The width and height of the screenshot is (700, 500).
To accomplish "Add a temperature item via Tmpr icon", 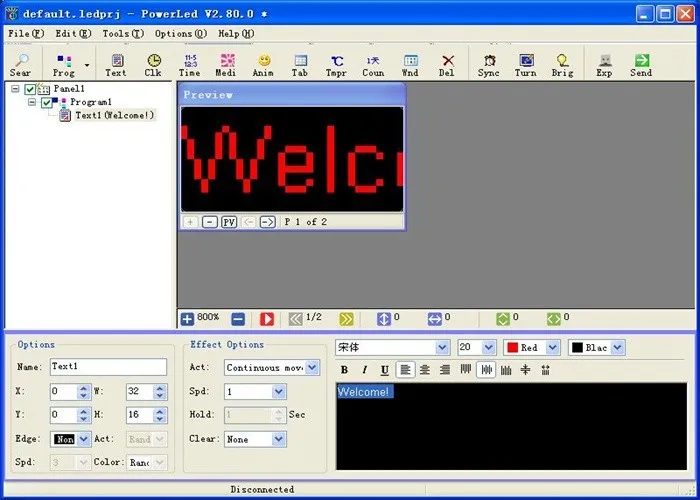I will tap(337, 65).
